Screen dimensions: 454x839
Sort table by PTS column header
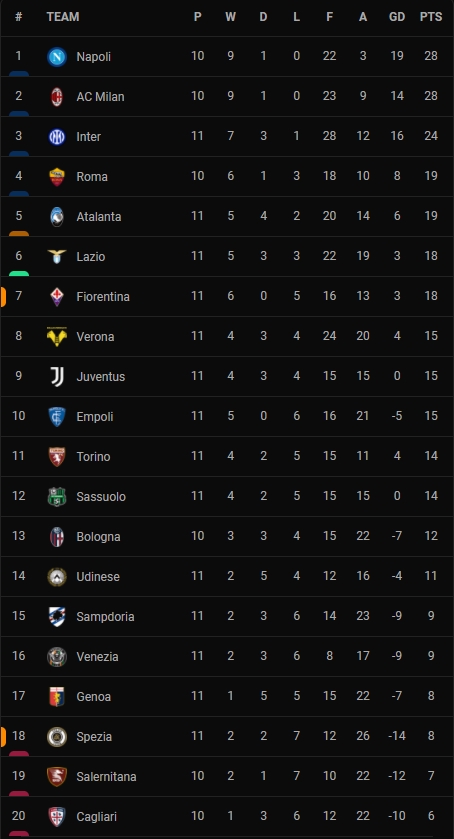point(431,17)
